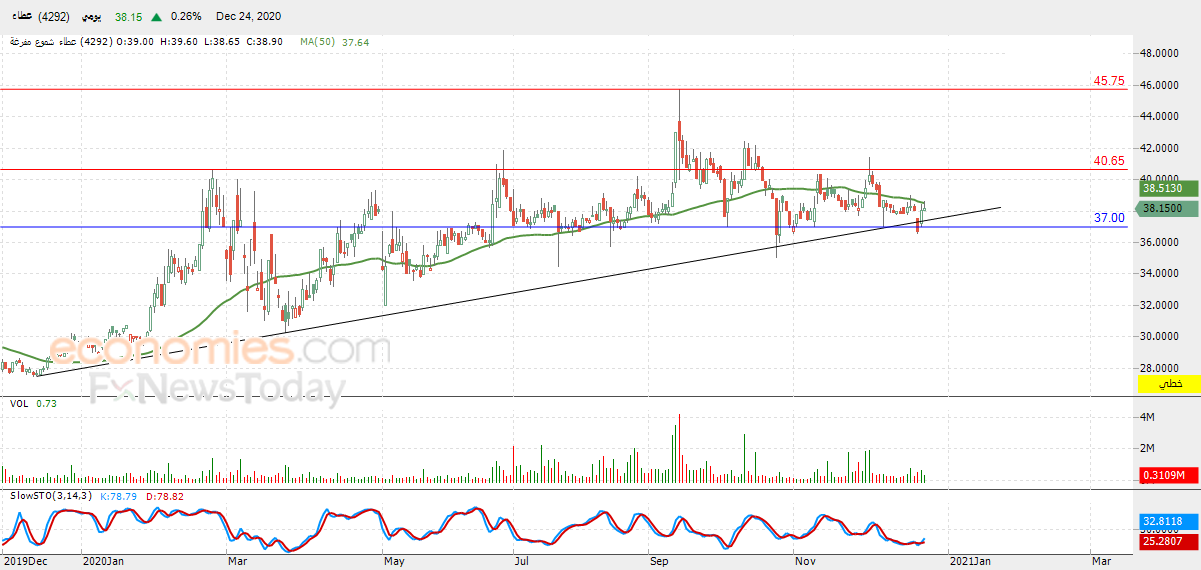This screenshot has height=570, width=1201.
Task: Click the blue 32.8118 stochastic K tag
Action: 1164,521
